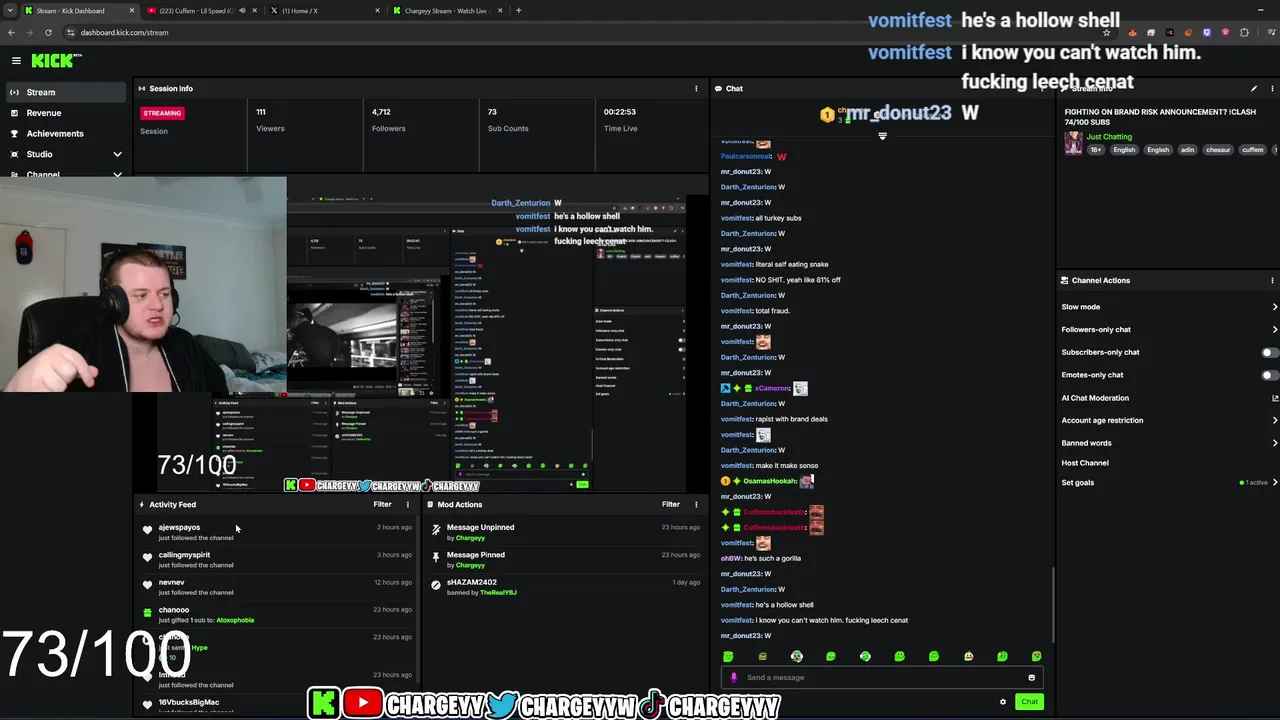Viewport: 1280px width, 720px height.
Task: Expand Set goals settings
Action: point(1275,482)
